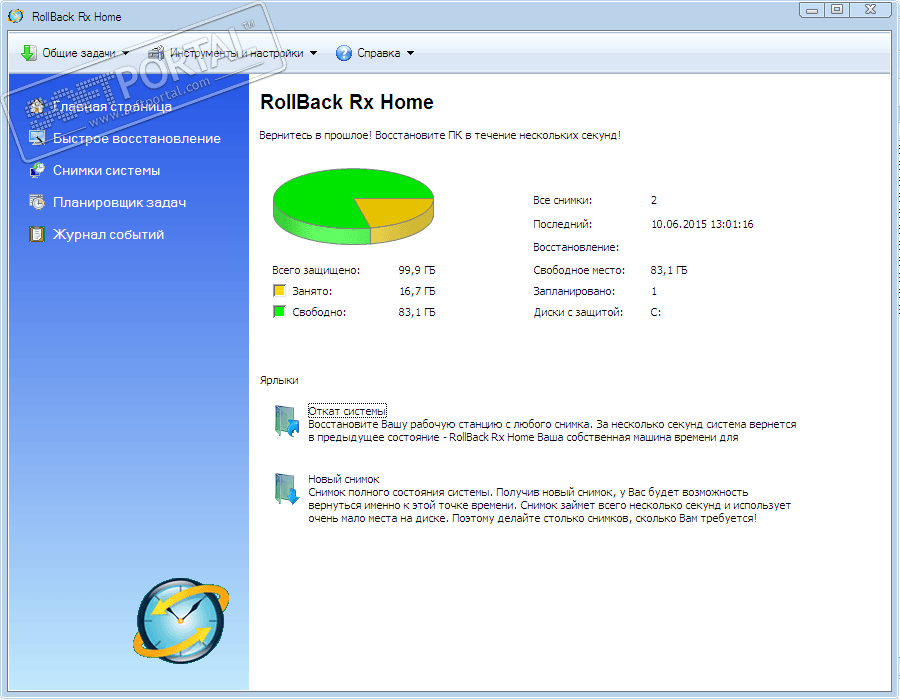900x700 pixels.
Task: Click the last snapshot date 10.06.2015 13:01:16
Action: pyautogui.click(x=702, y=224)
